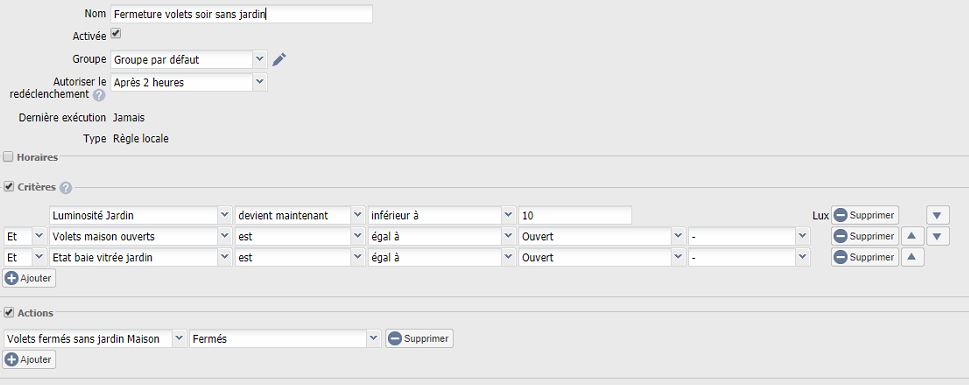The image size is (969, 385).
Task: Delete the Luminosité Jardin criterion
Action: [865, 216]
